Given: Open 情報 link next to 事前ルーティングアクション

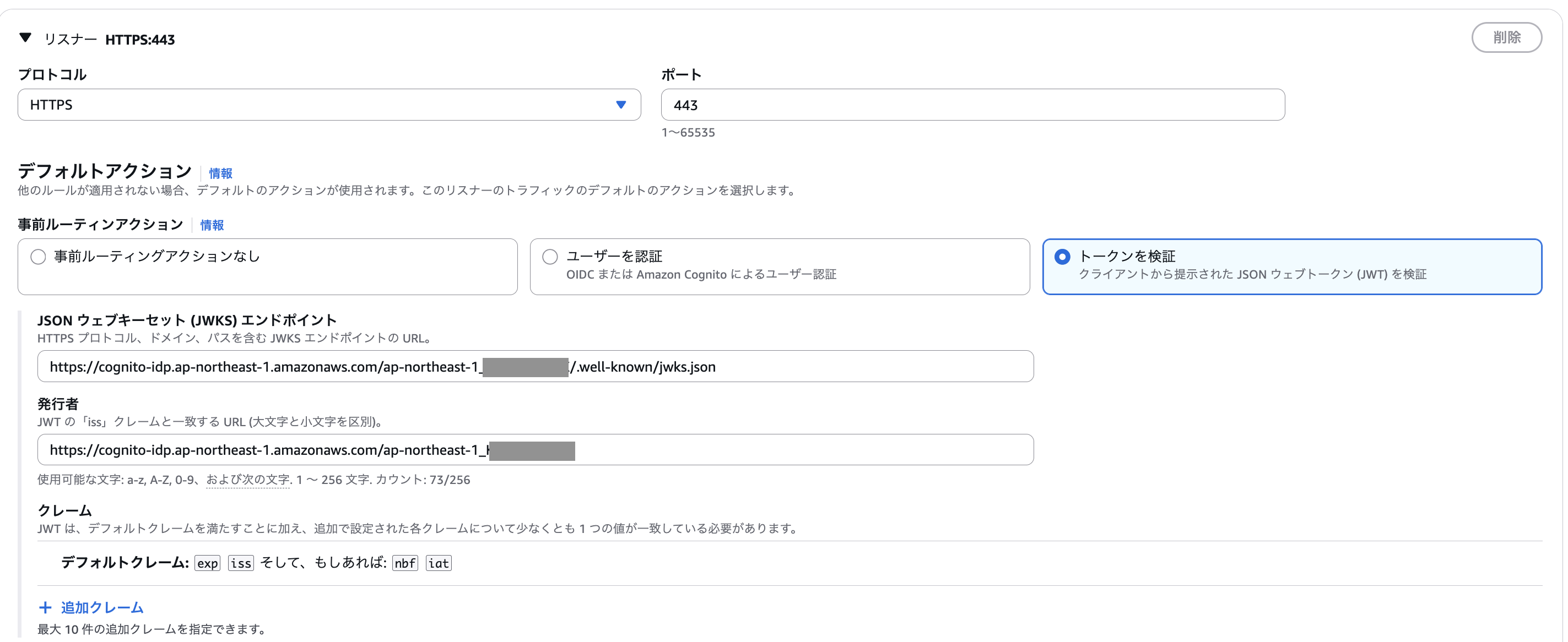Looking at the screenshot, I should pyautogui.click(x=212, y=225).
